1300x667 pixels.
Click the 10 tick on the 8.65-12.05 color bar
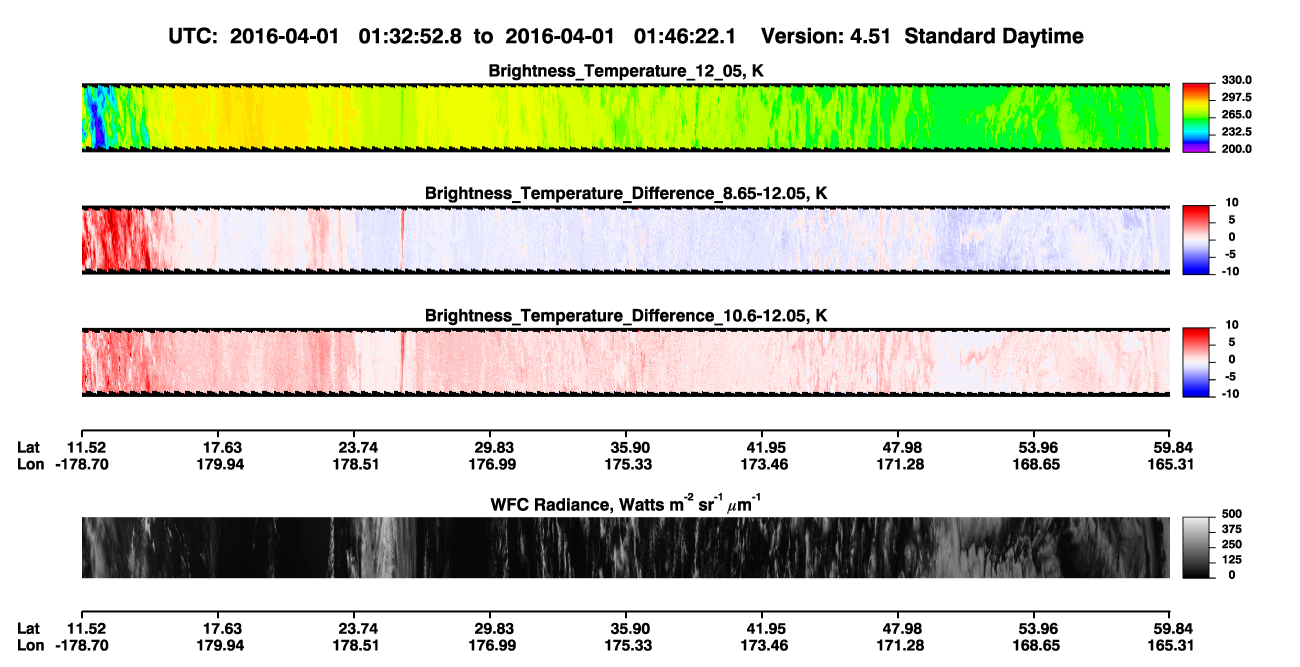click(x=1231, y=202)
